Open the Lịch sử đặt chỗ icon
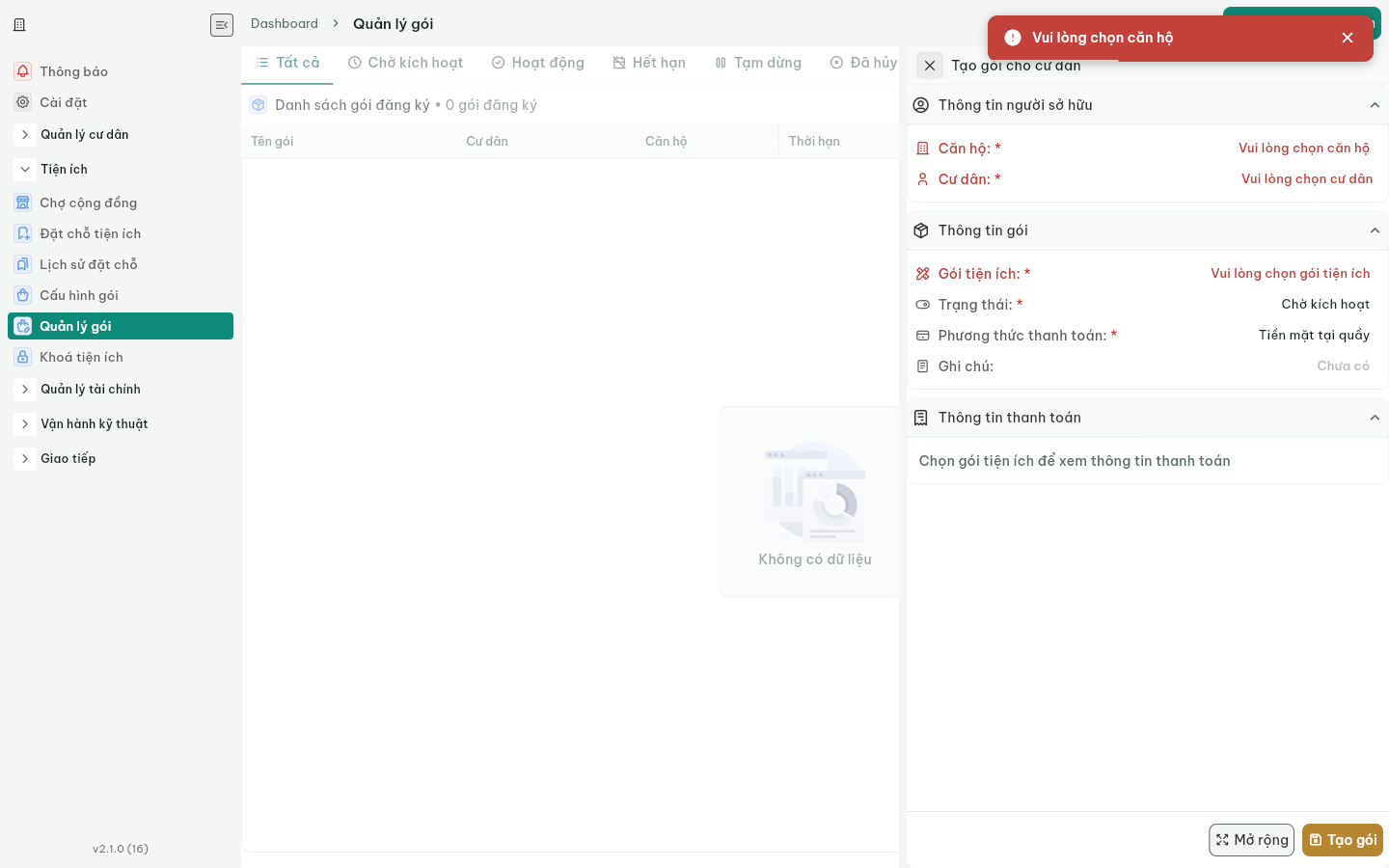The image size is (1389, 868). pyautogui.click(x=23, y=264)
